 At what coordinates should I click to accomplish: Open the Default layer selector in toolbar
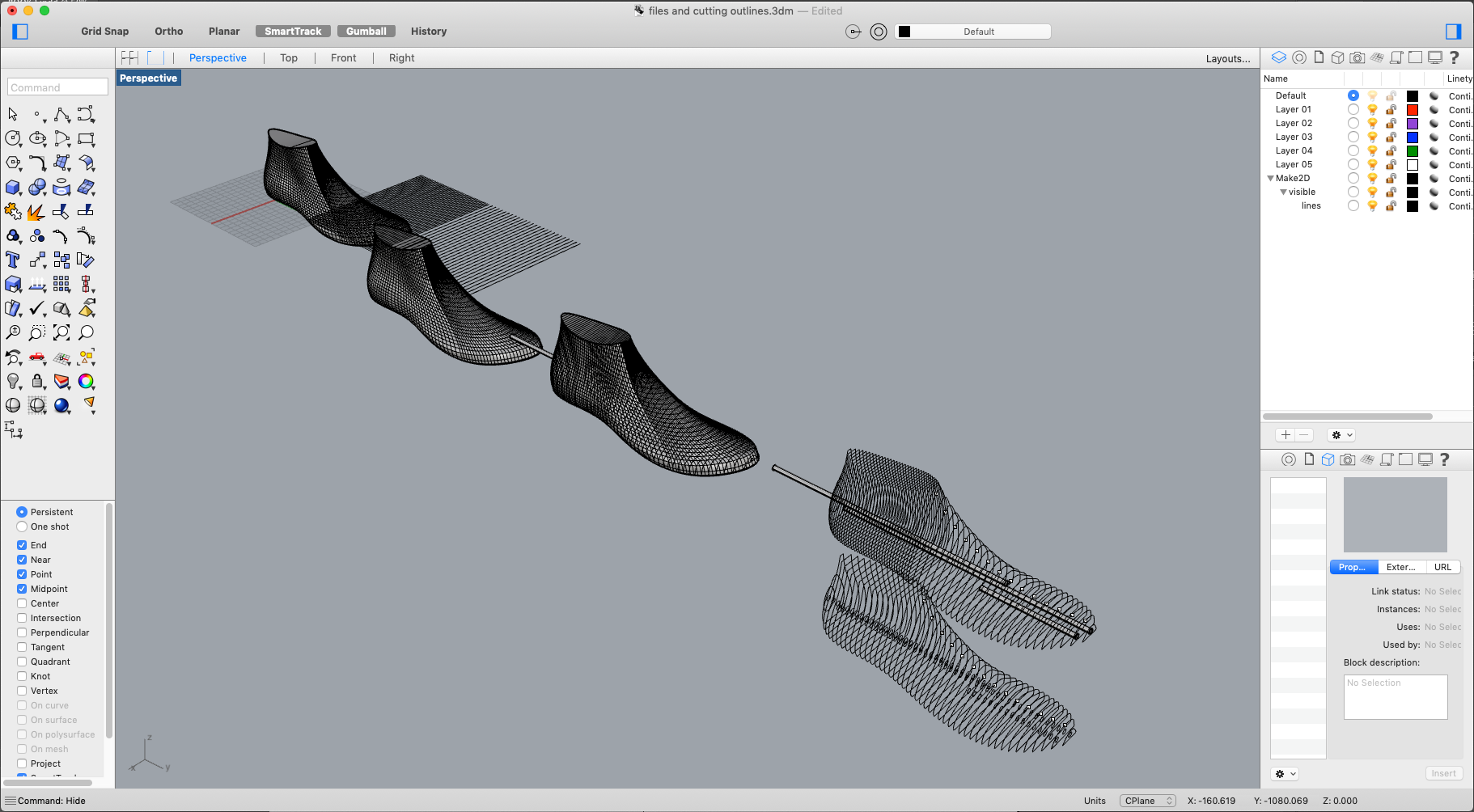[974, 32]
